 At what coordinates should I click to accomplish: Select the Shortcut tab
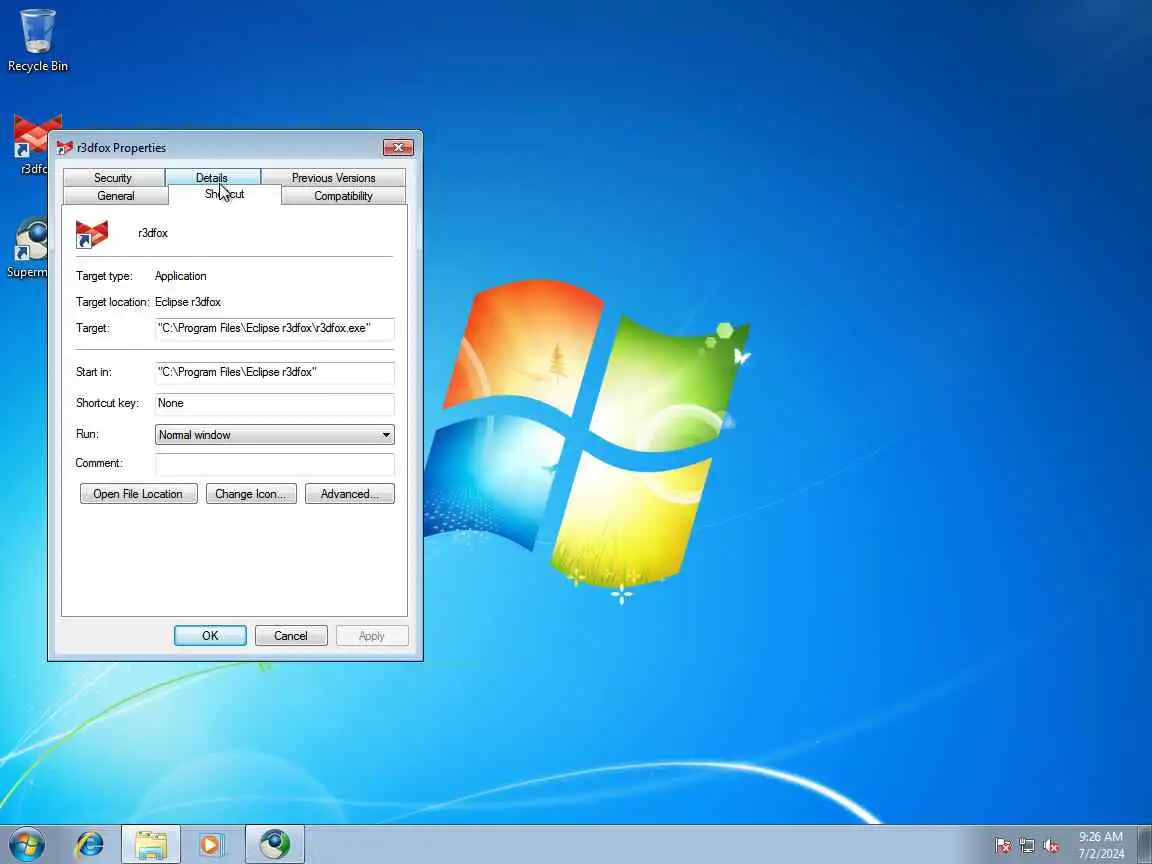(225, 195)
